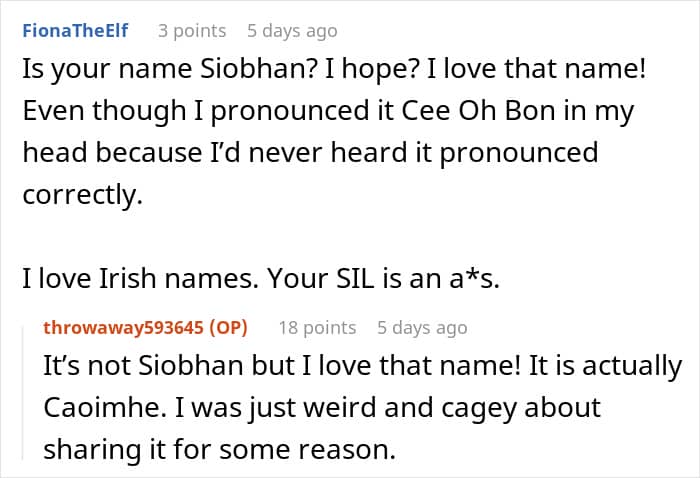Open the timestamp link on throwaway593645's reply

[422, 327]
